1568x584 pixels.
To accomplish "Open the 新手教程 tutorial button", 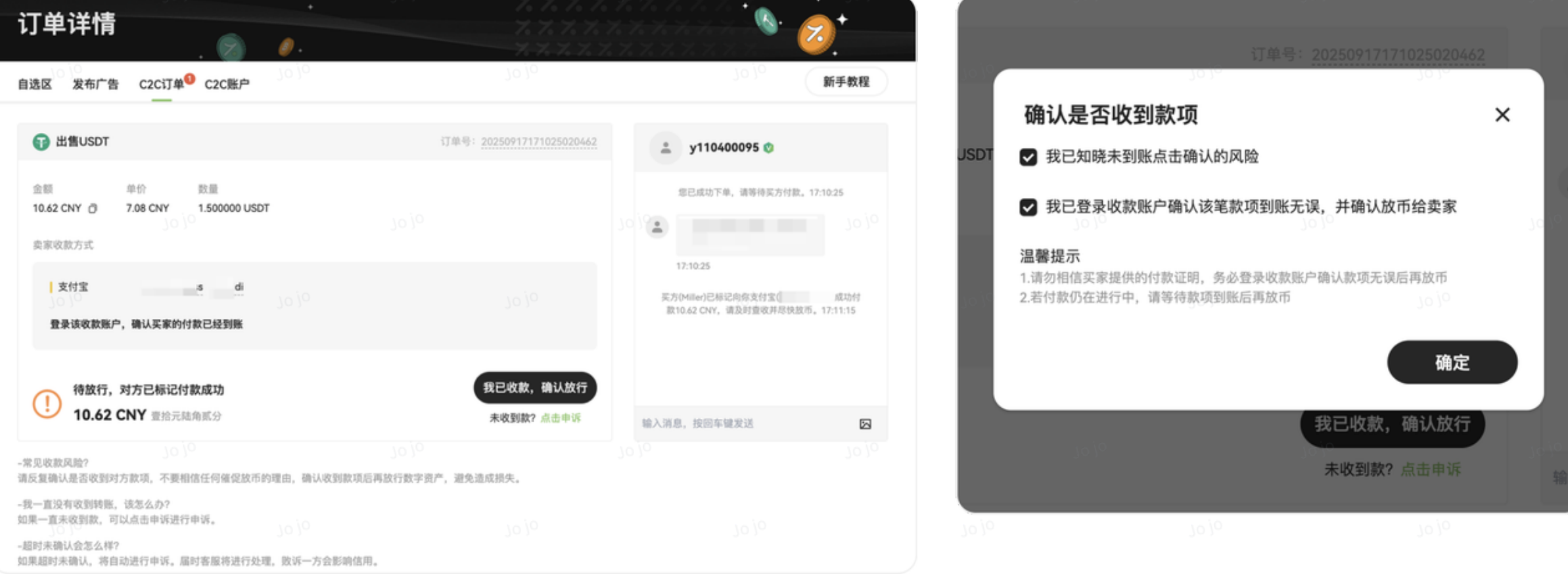I will click(846, 82).
